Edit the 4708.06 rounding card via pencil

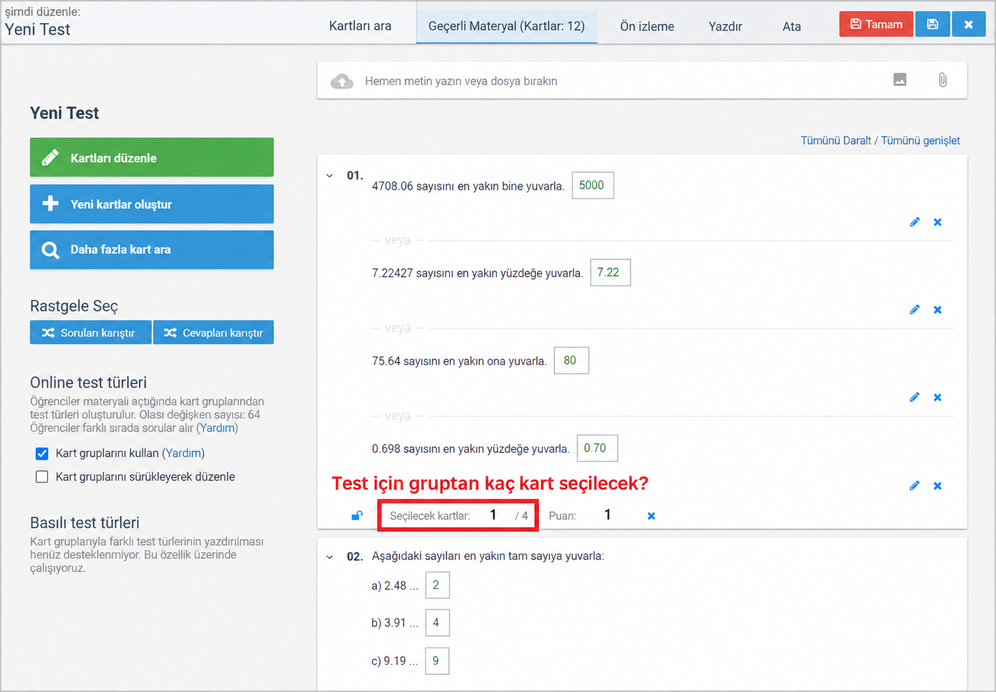(914, 222)
